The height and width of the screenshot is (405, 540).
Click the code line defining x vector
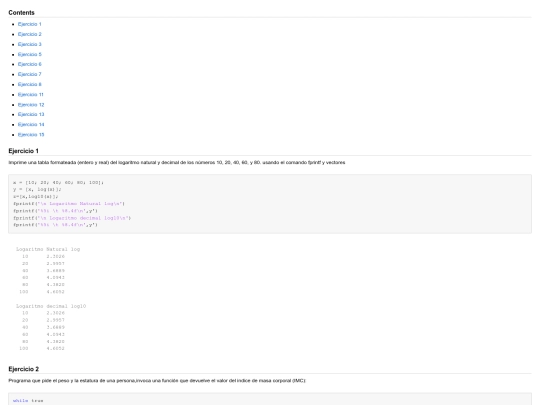pos(59,182)
